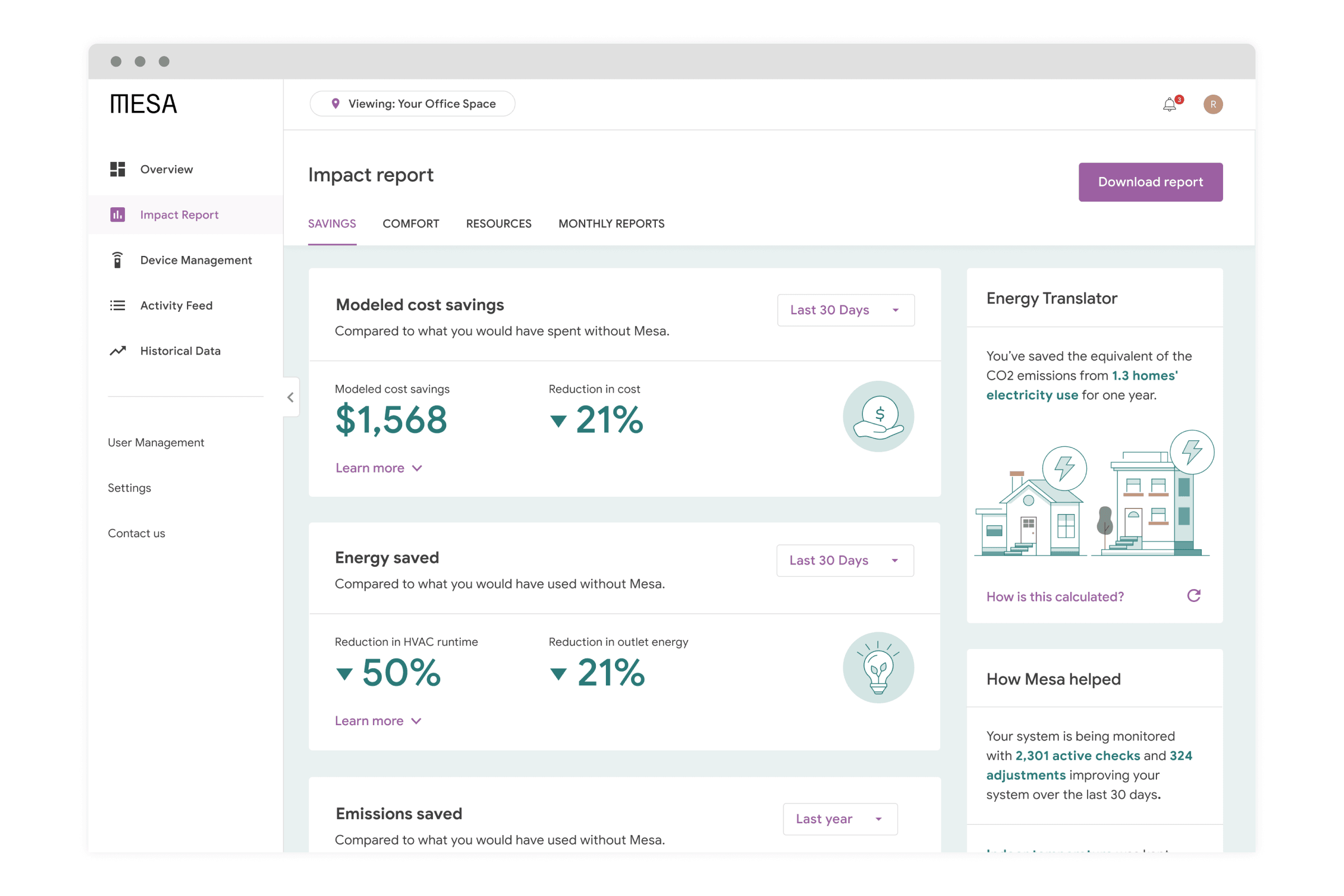Click the Reduction in HVAC runtime label
Image resolution: width=1344 pixels, height=896 pixels.
pyautogui.click(x=407, y=642)
